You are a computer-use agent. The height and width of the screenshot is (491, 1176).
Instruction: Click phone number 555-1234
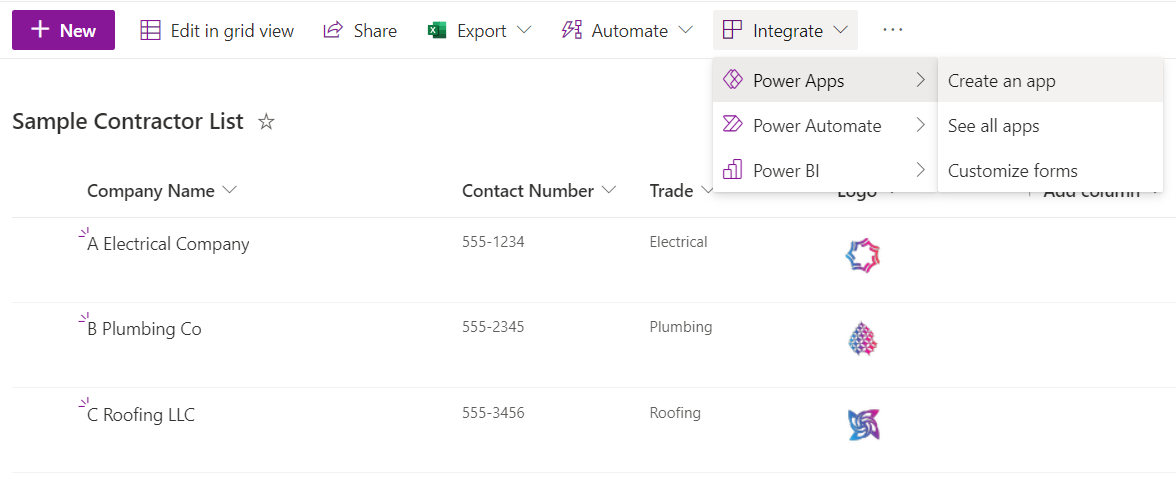[493, 242]
